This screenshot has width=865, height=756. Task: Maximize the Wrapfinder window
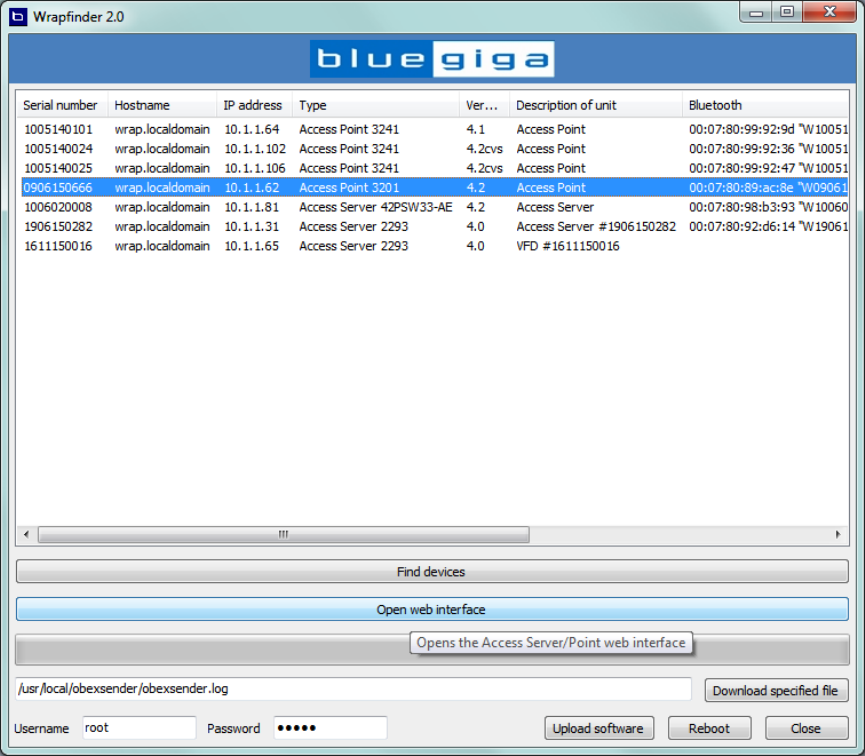[787, 12]
